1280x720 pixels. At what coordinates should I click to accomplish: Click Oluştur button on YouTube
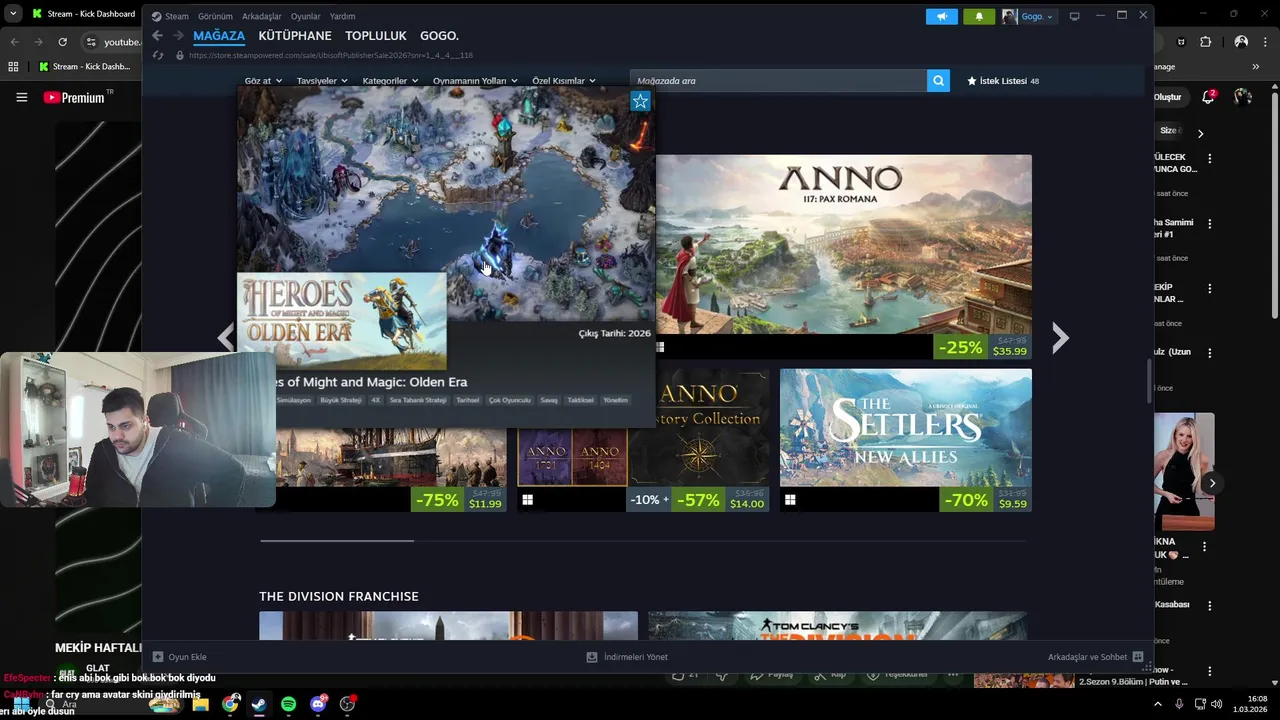[x=1168, y=97]
